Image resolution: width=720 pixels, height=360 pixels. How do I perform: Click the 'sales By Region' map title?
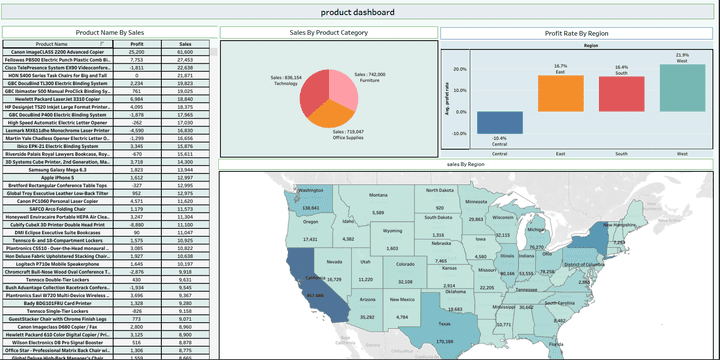pos(466,164)
